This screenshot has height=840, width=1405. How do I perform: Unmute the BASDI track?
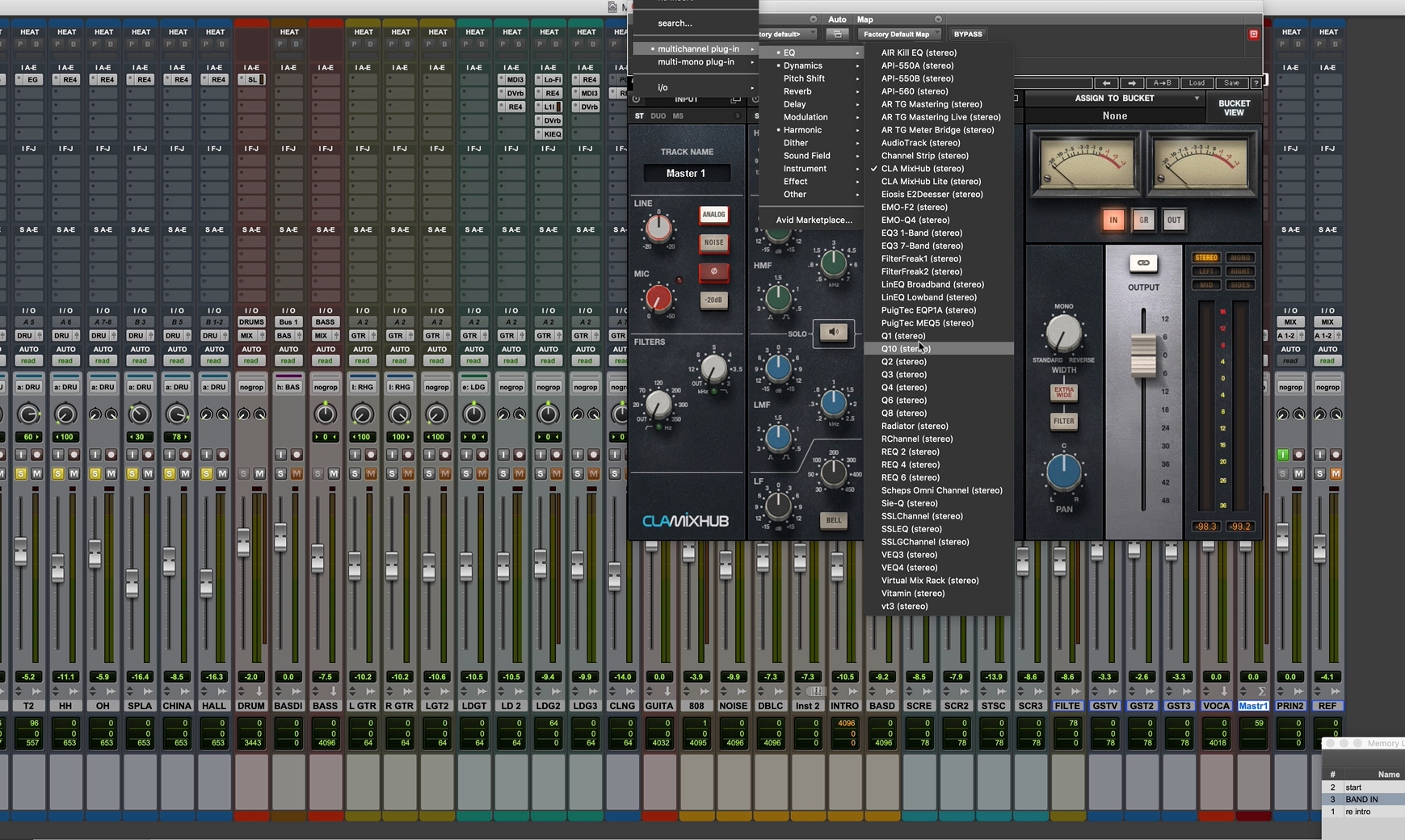pyautogui.click(x=297, y=473)
